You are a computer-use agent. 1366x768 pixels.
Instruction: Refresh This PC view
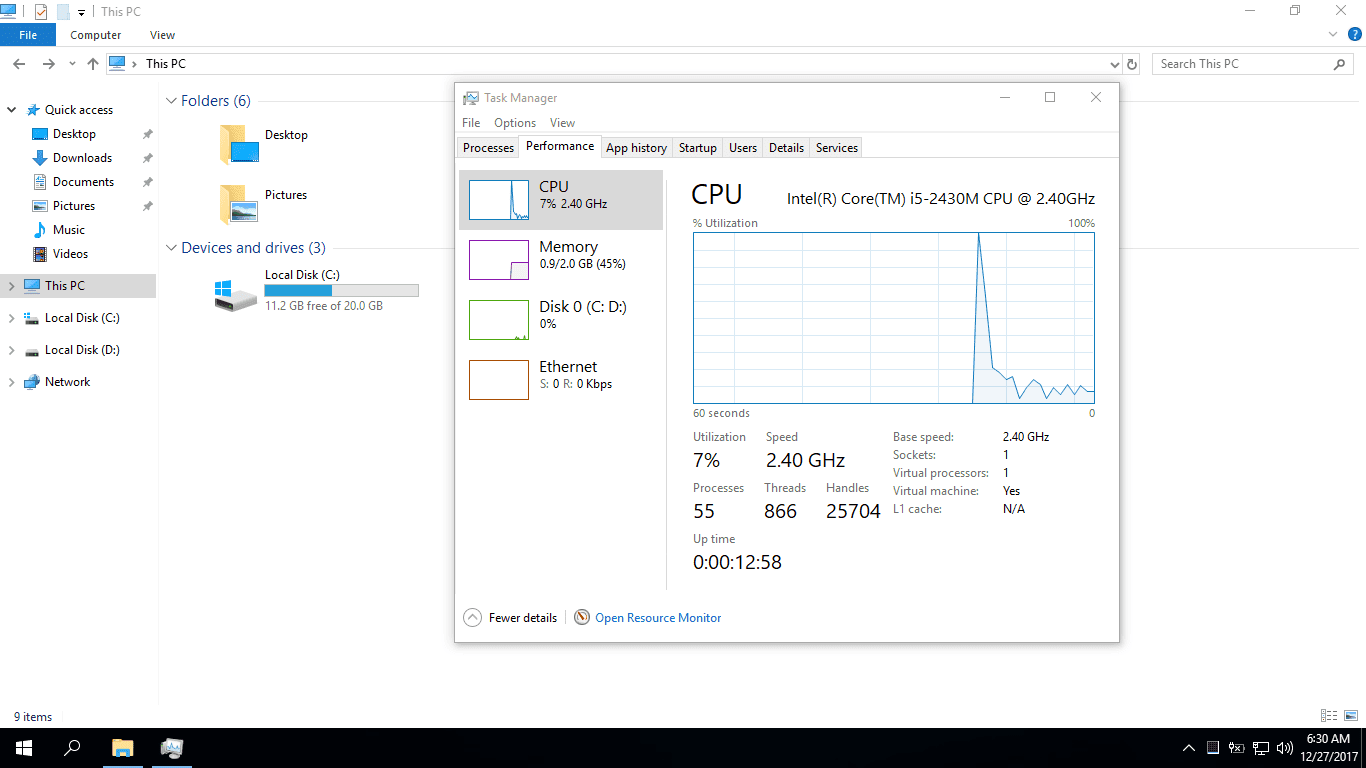pos(1132,64)
